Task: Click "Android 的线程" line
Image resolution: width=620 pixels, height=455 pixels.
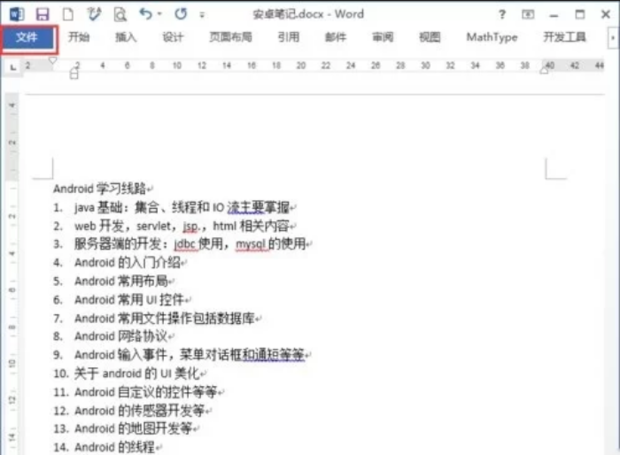Action: 115,447
